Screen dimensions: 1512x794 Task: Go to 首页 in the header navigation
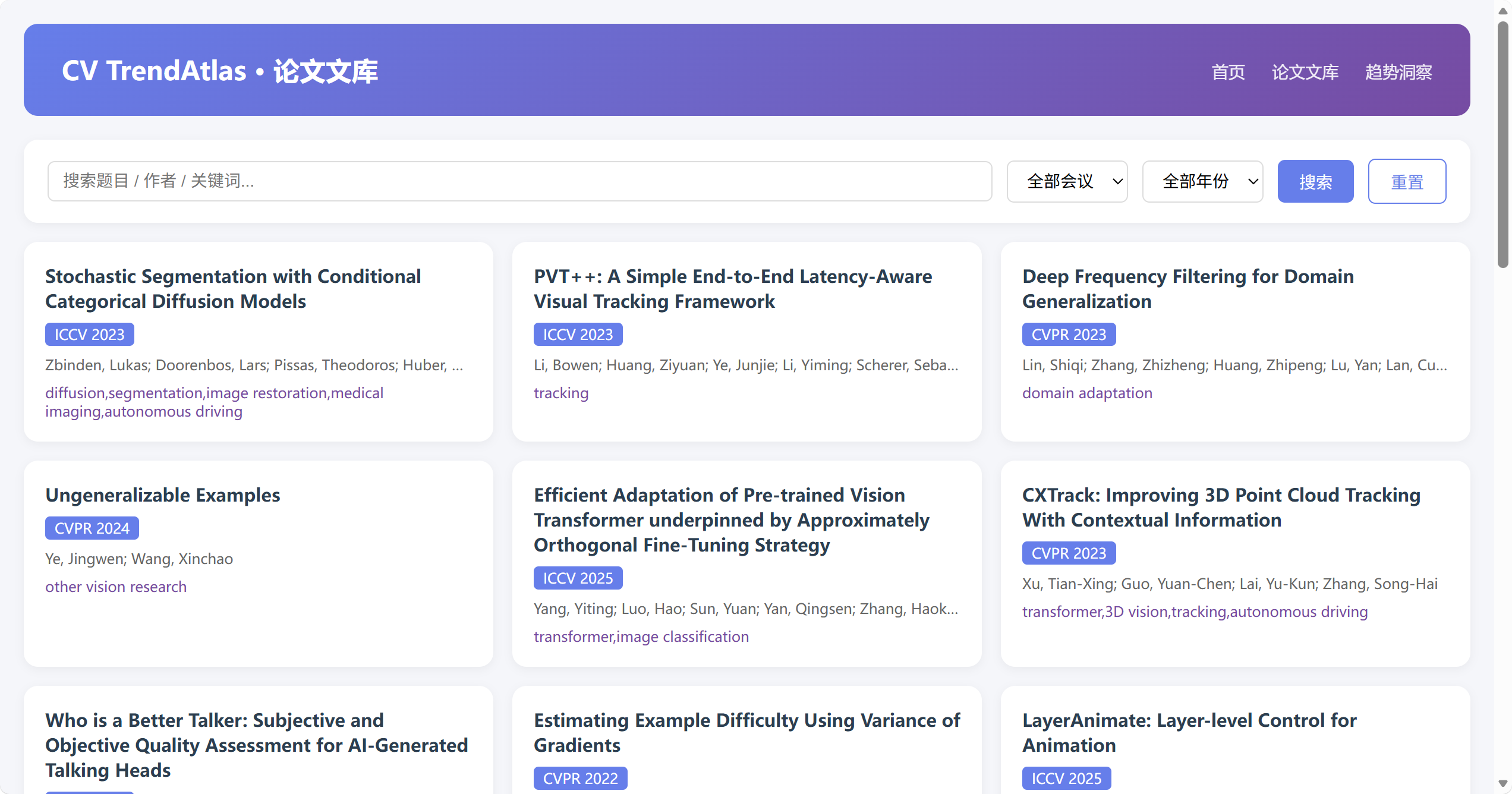pyautogui.click(x=1228, y=72)
